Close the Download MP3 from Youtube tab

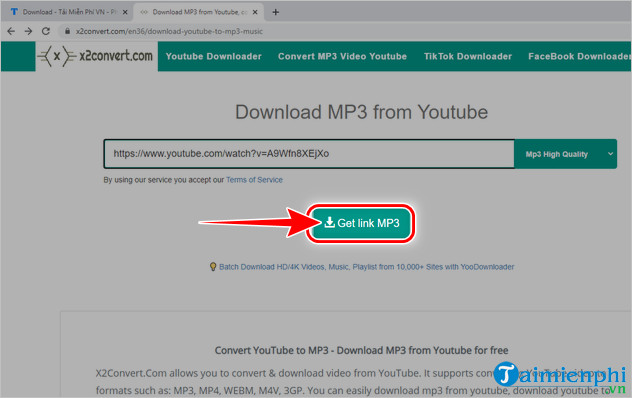click(255, 12)
